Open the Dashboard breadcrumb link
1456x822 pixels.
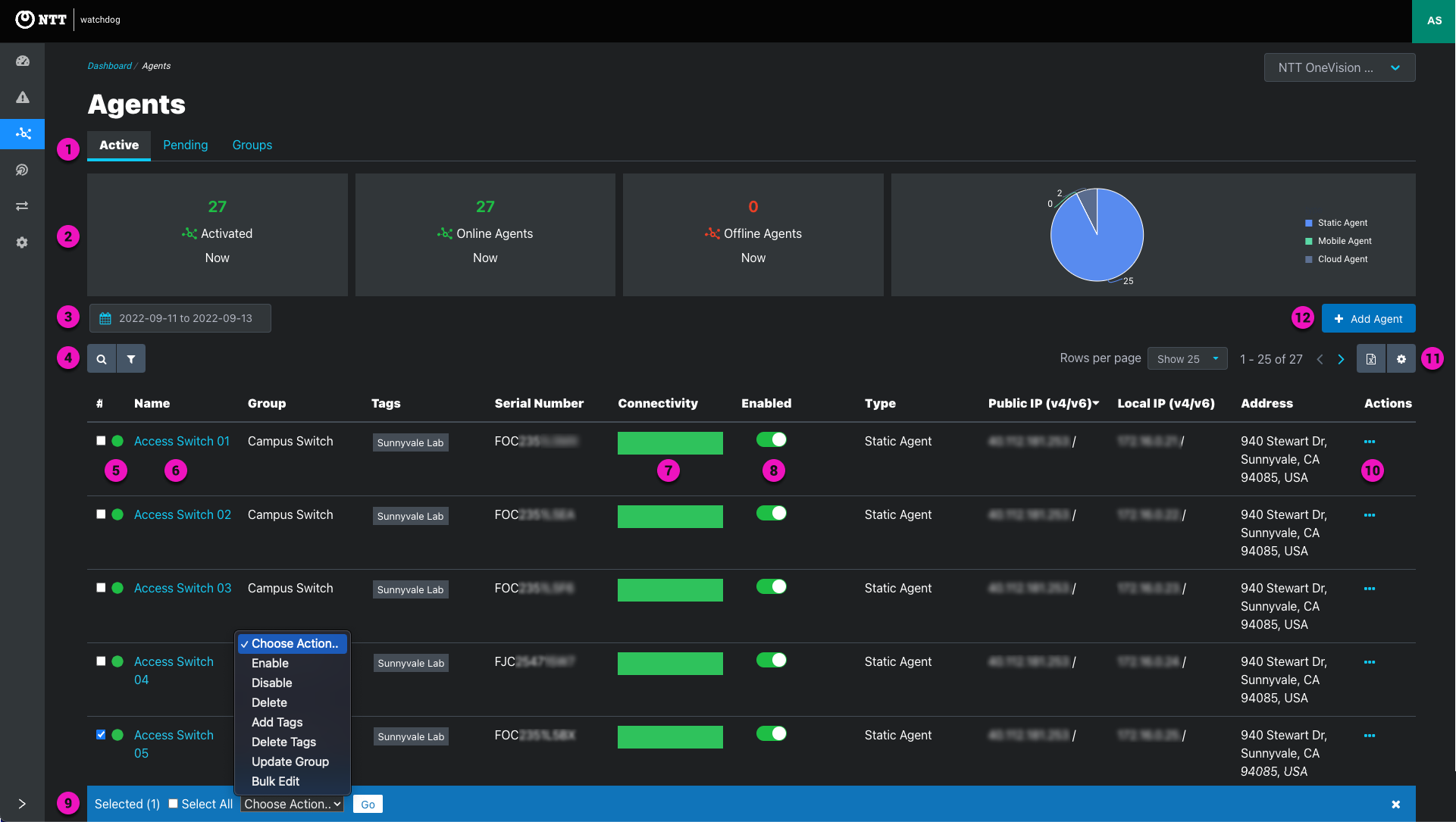(x=110, y=66)
